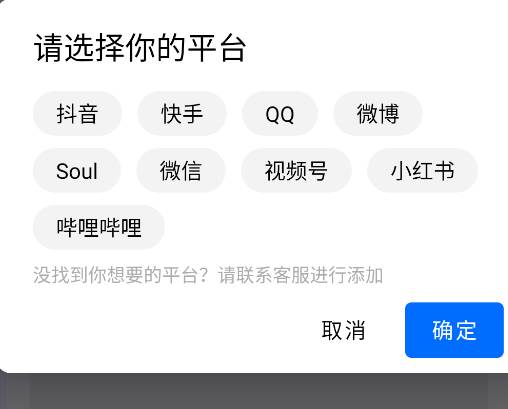Viewport: 508px width, 409px height.
Task: Pick the QQ platform option
Action: 280,114
